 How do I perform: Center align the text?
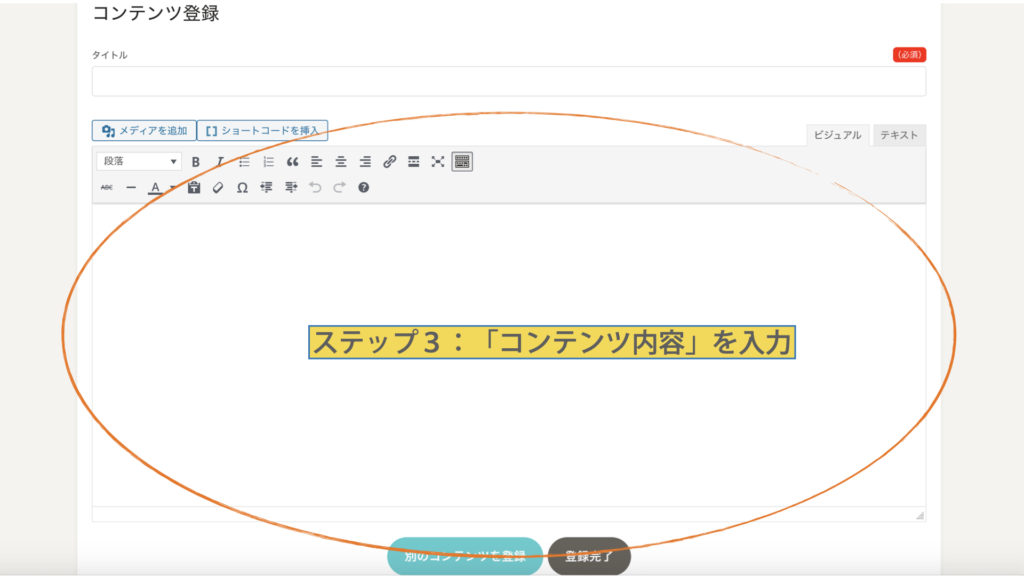point(341,162)
